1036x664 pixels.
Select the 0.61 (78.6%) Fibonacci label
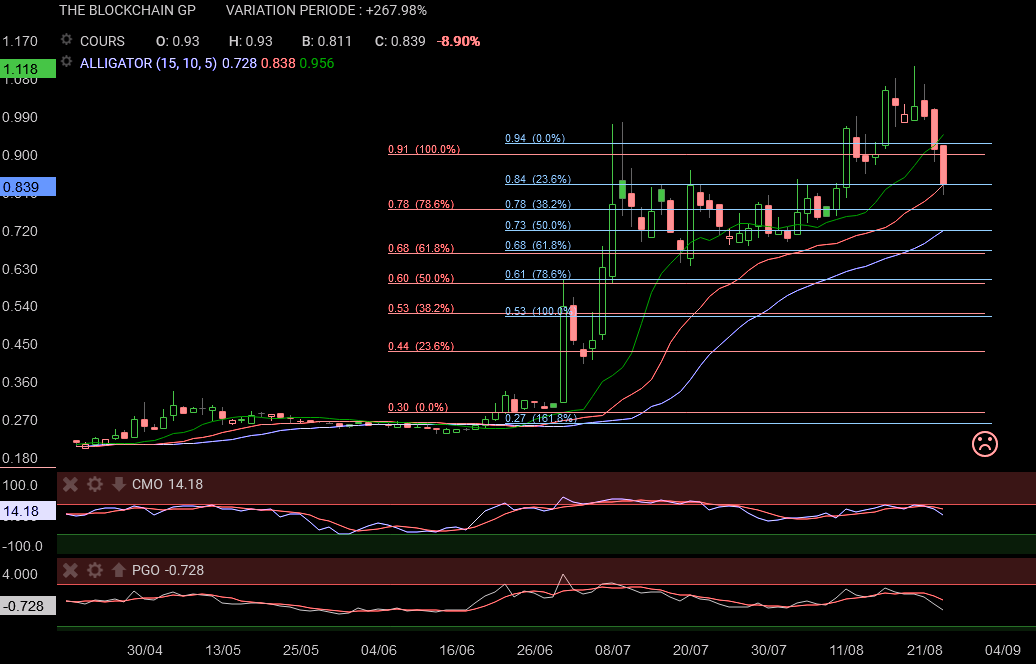click(x=538, y=274)
